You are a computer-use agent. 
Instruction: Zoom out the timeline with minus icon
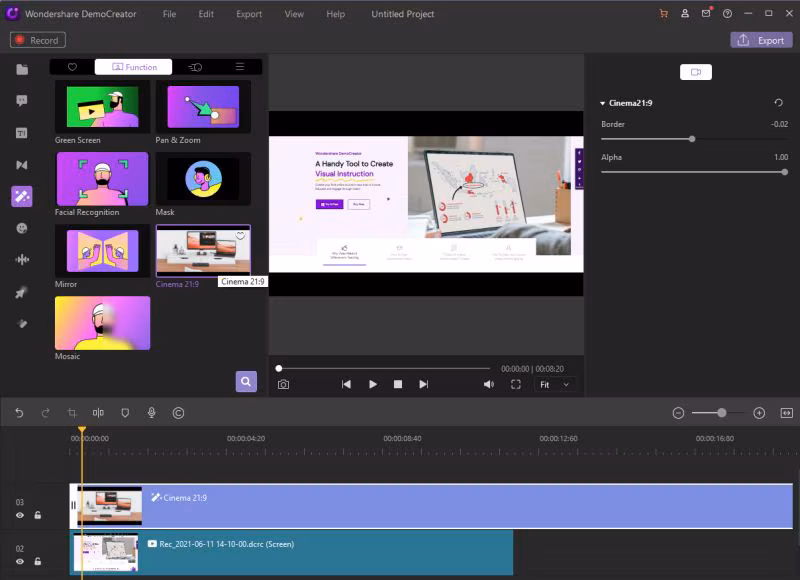[x=678, y=413]
